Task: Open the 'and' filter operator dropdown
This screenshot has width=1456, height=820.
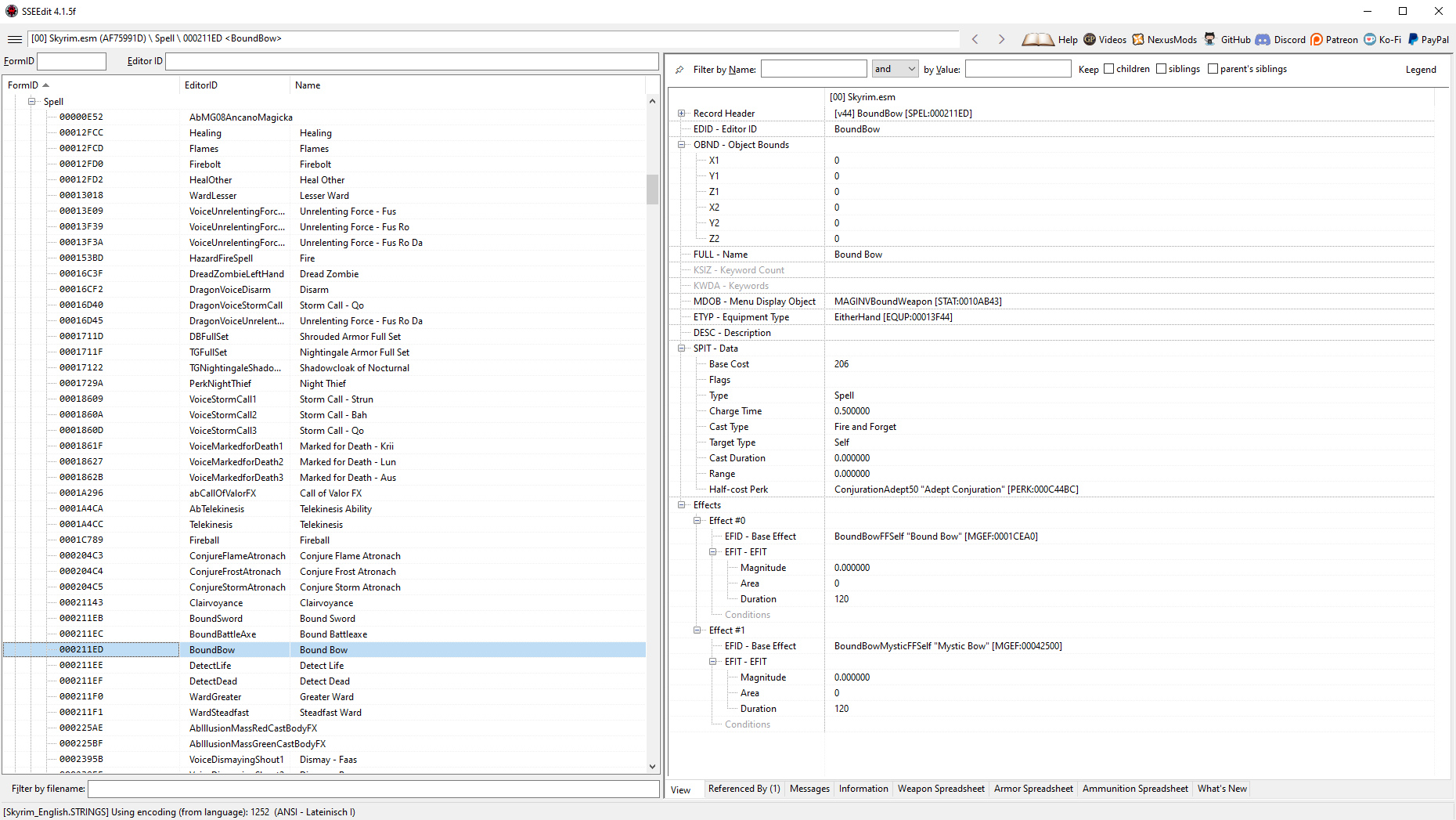Action: [895, 69]
